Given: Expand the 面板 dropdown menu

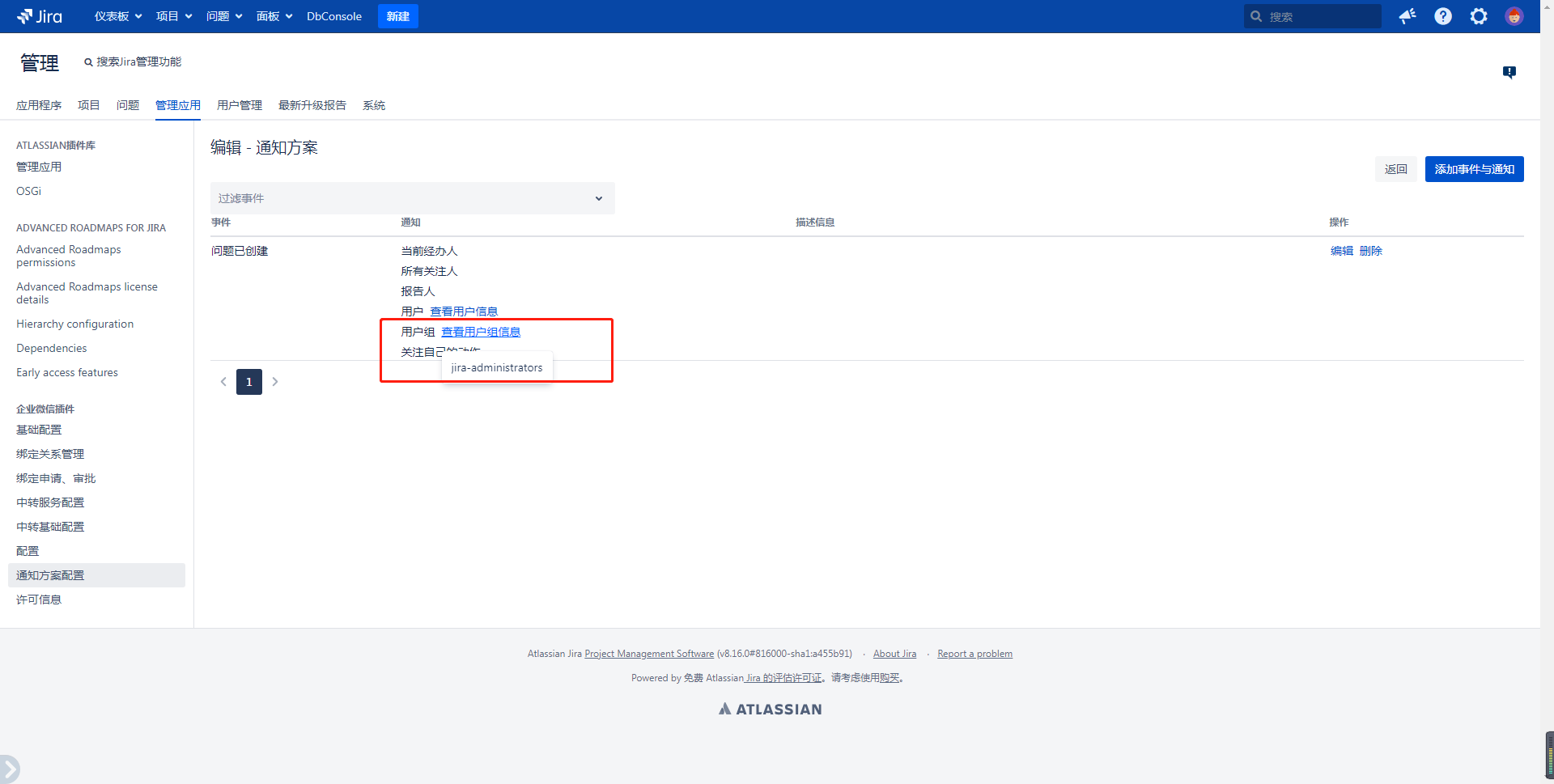Looking at the screenshot, I should (x=274, y=16).
